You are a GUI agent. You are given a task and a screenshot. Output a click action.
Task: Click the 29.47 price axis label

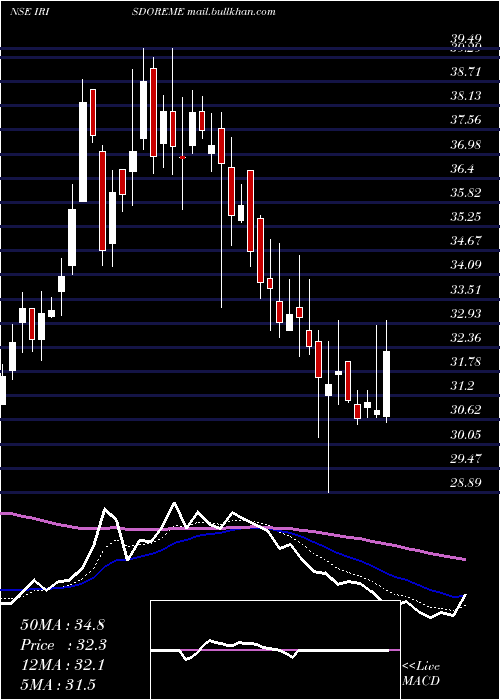466,458
